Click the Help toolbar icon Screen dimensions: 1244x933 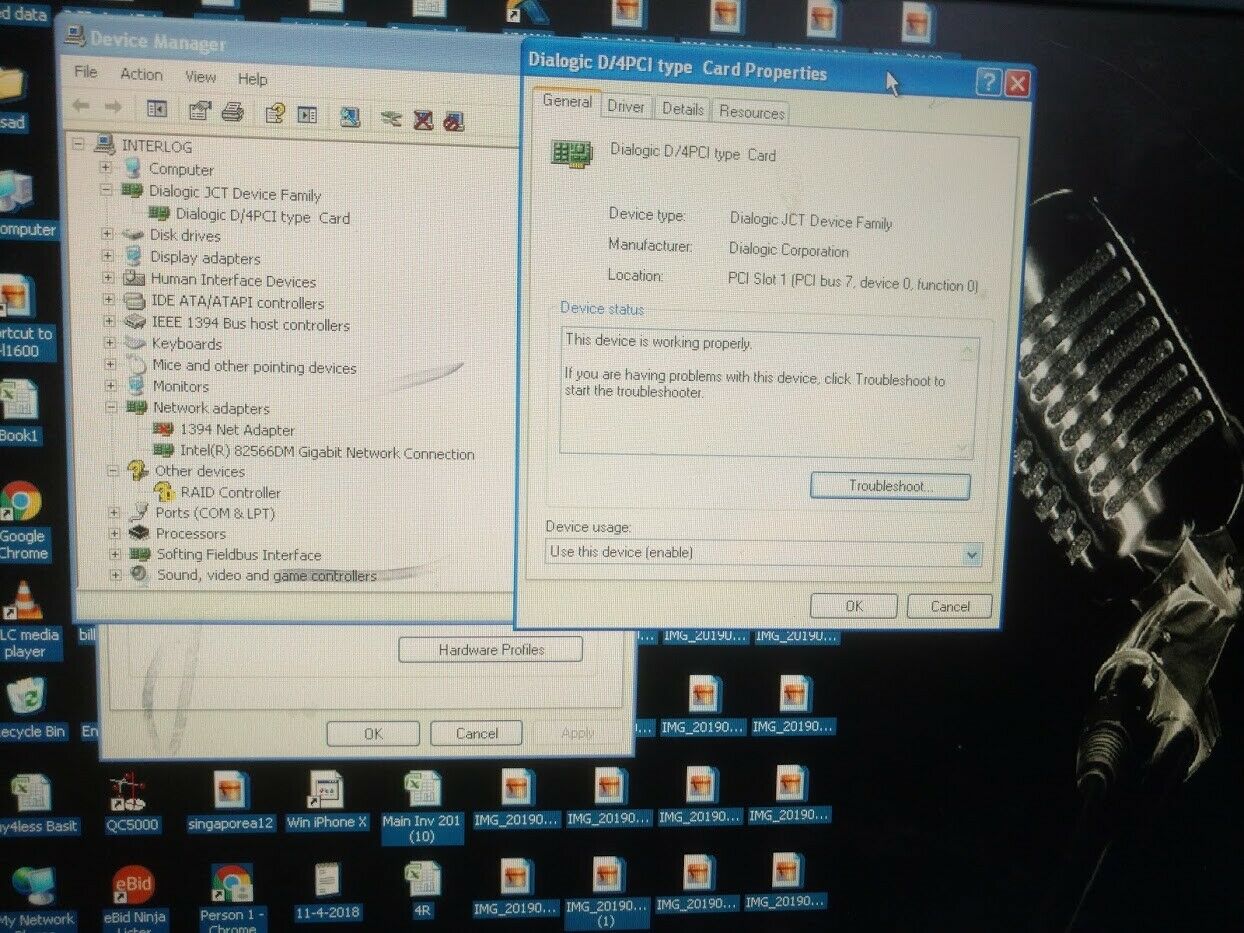coord(275,113)
